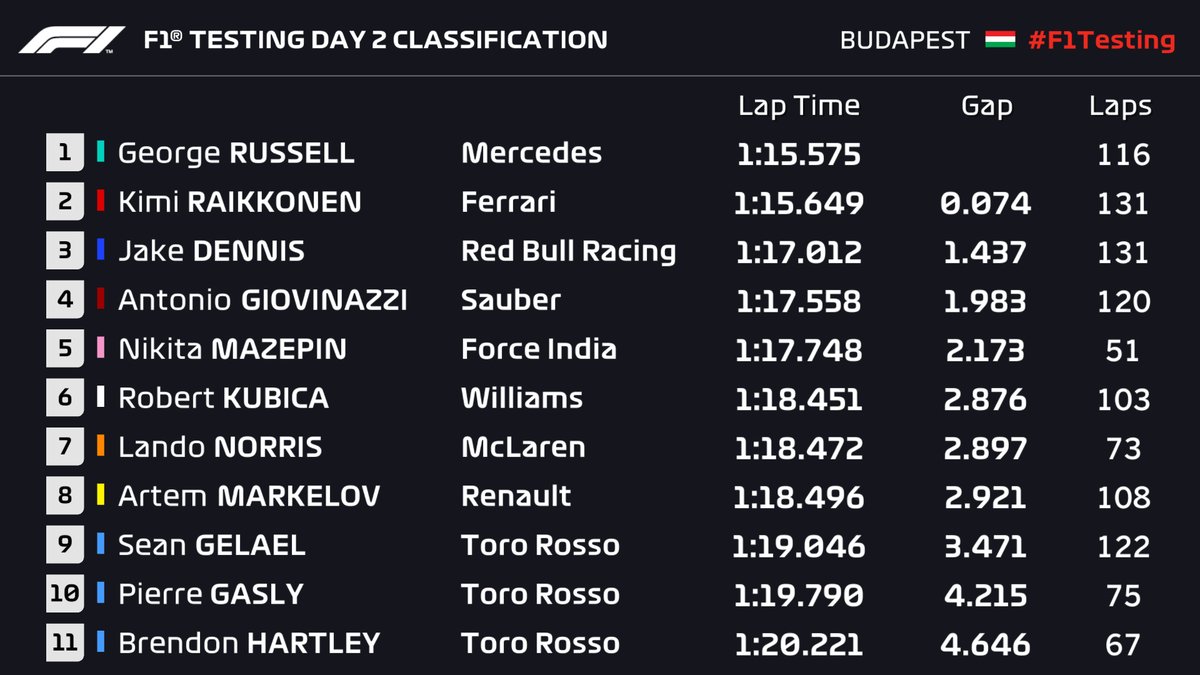Click the position 10 number badge
The width and height of the screenshot is (1200, 675).
click(x=64, y=594)
